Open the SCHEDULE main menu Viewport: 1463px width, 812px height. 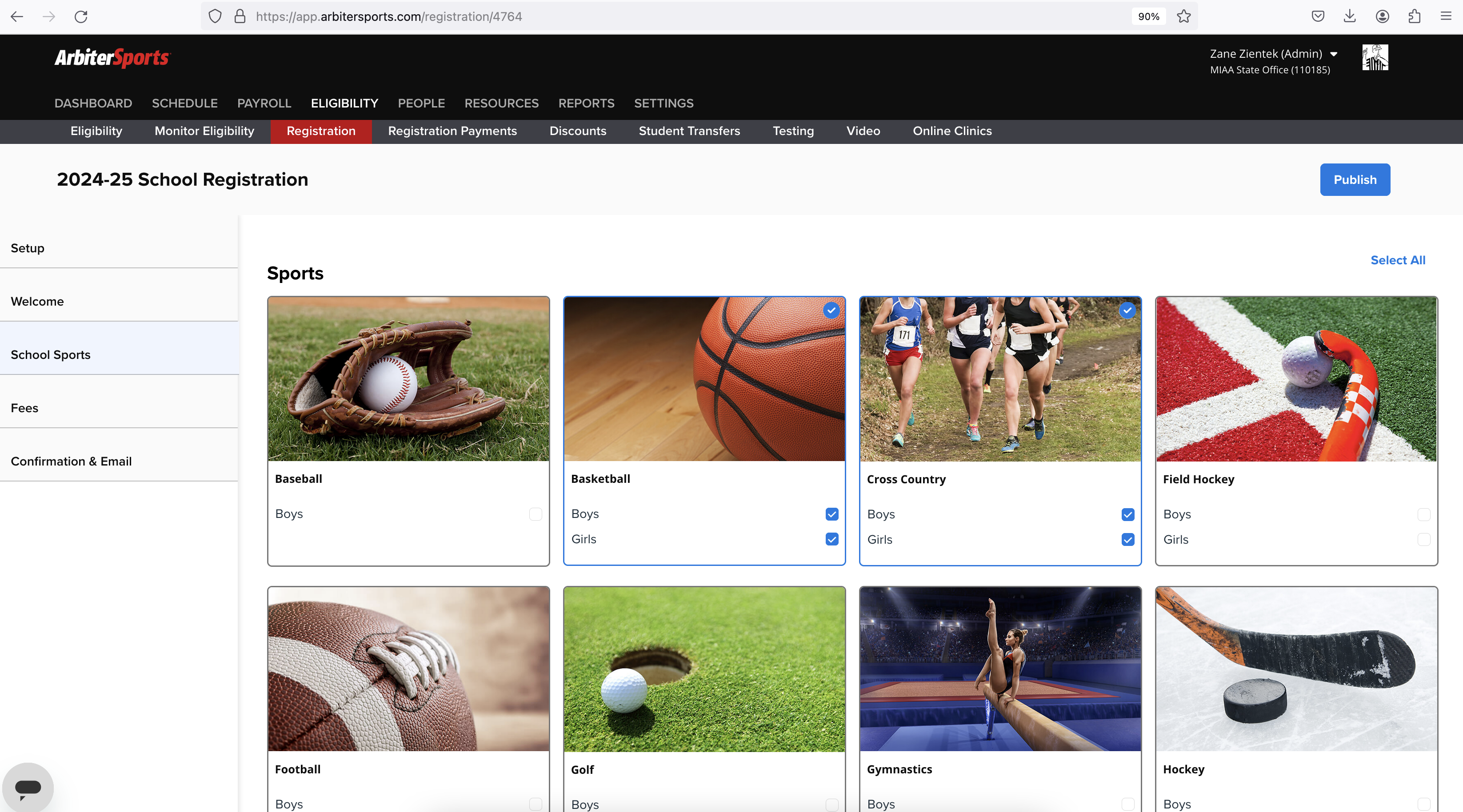(184, 103)
